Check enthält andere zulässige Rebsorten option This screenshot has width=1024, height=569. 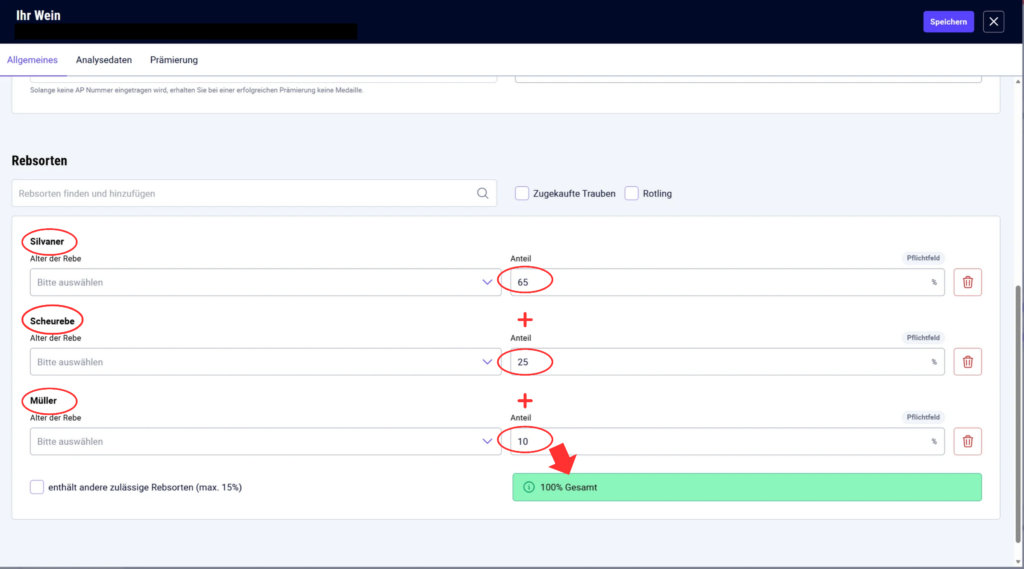click(37, 487)
